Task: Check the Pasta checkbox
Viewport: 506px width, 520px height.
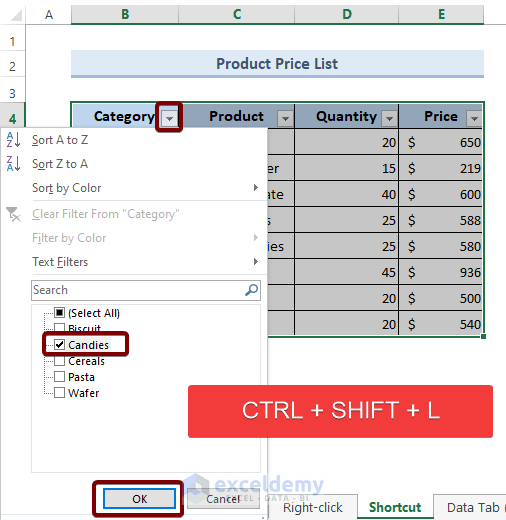Action: pyautogui.click(x=59, y=377)
